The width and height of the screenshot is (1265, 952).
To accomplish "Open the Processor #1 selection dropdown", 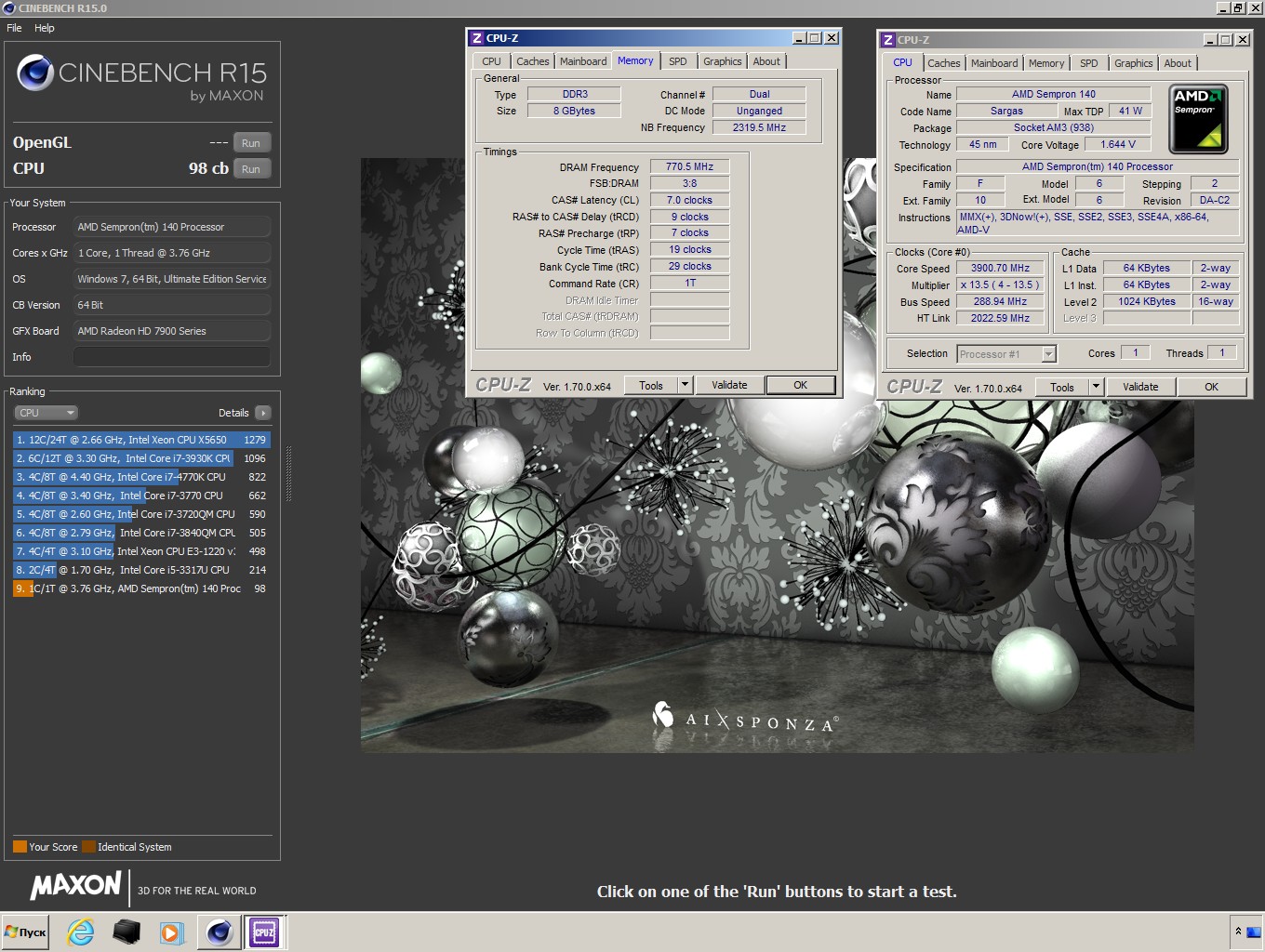I will (x=1006, y=354).
